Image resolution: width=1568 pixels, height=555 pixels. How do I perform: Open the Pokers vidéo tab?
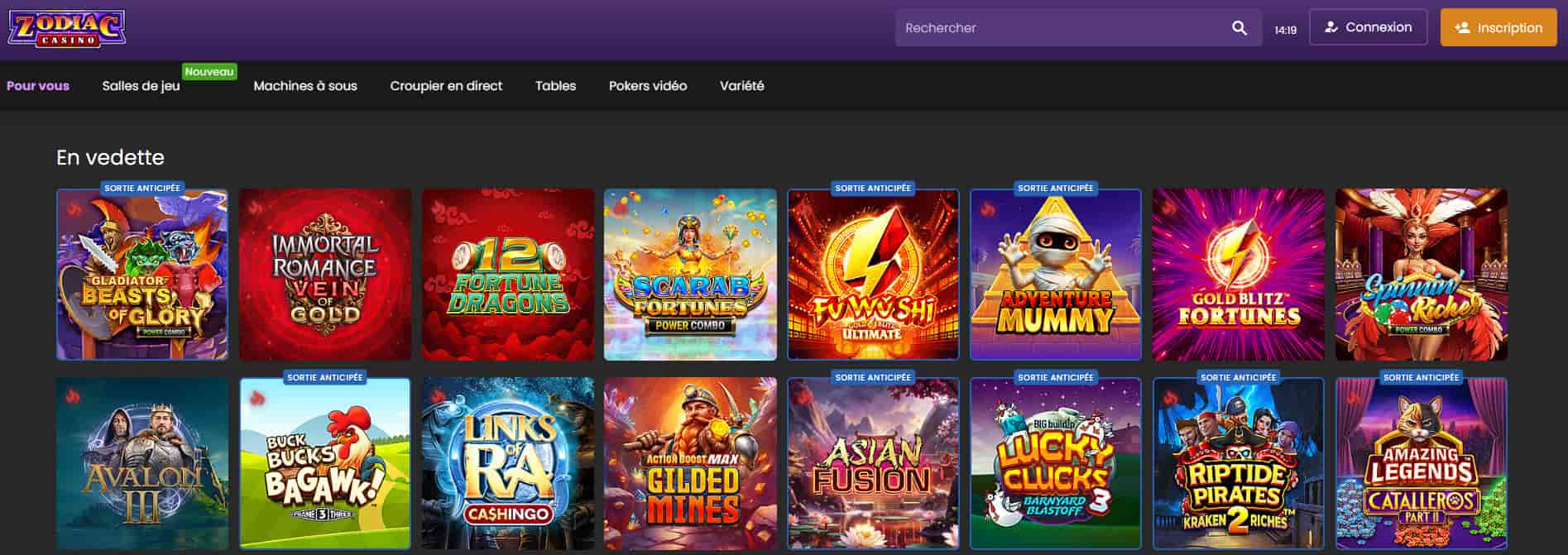coord(648,86)
